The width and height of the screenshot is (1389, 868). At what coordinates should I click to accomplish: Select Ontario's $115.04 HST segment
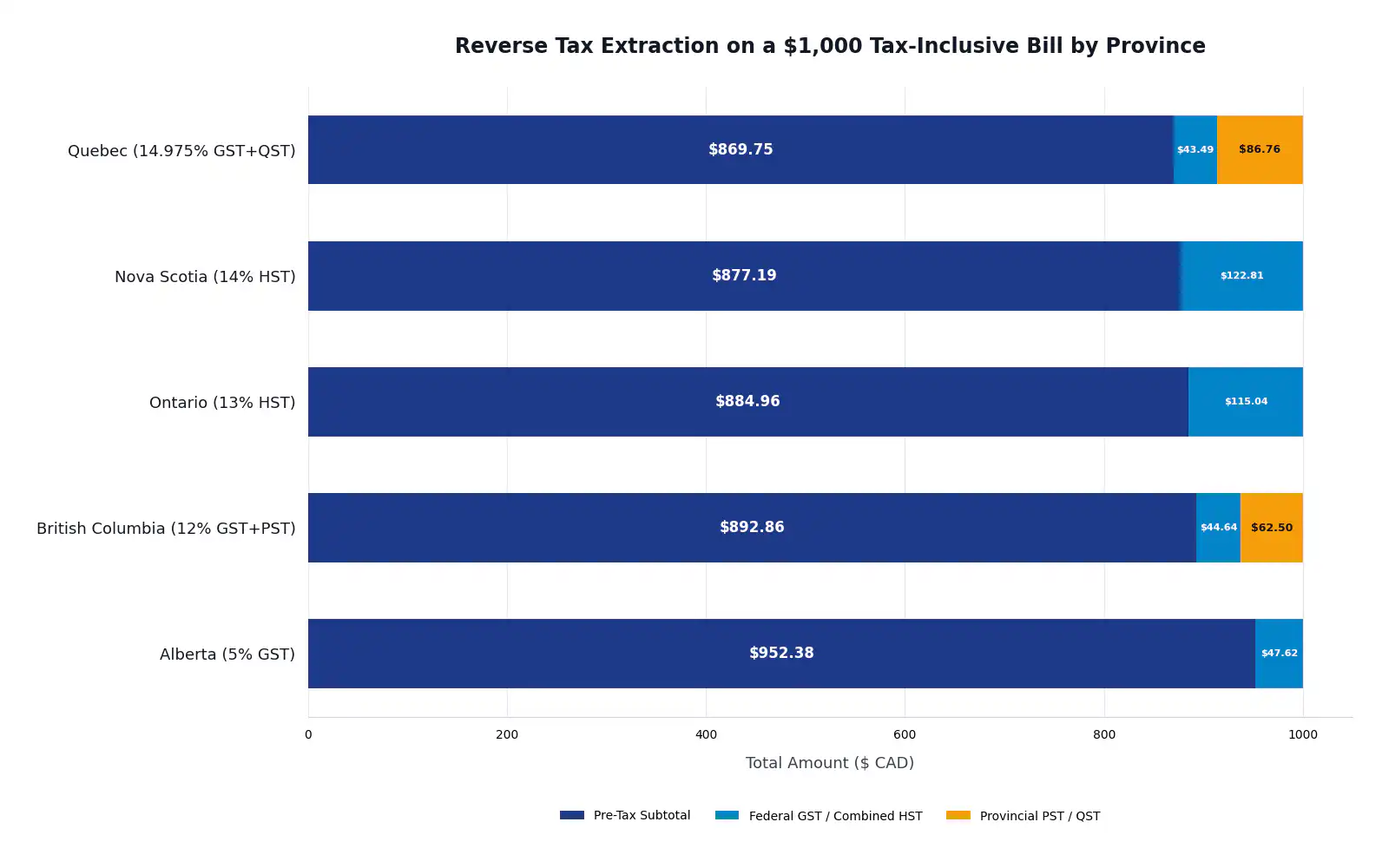[1246, 401]
